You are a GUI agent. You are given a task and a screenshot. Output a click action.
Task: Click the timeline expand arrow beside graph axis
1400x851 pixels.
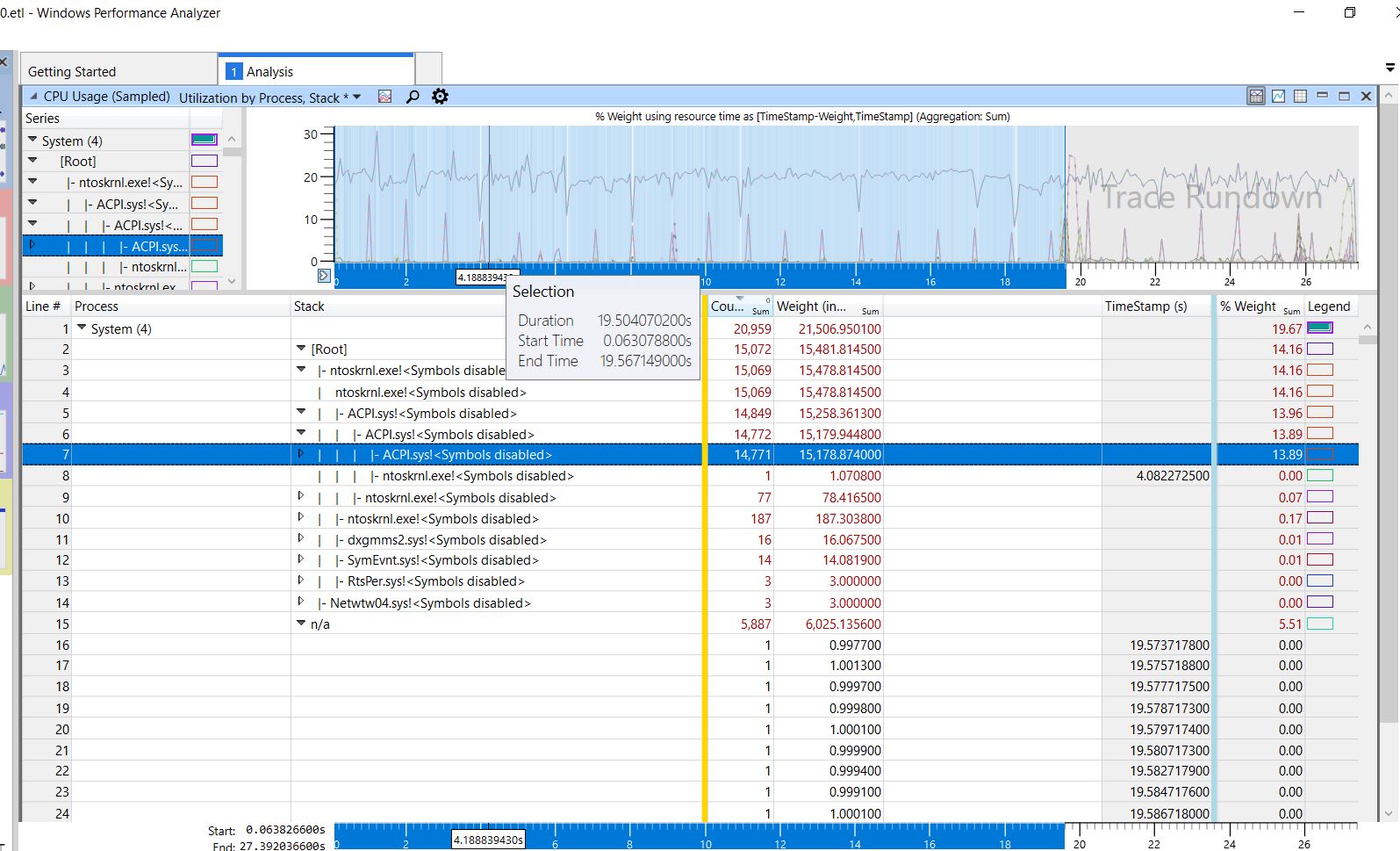pyautogui.click(x=324, y=276)
